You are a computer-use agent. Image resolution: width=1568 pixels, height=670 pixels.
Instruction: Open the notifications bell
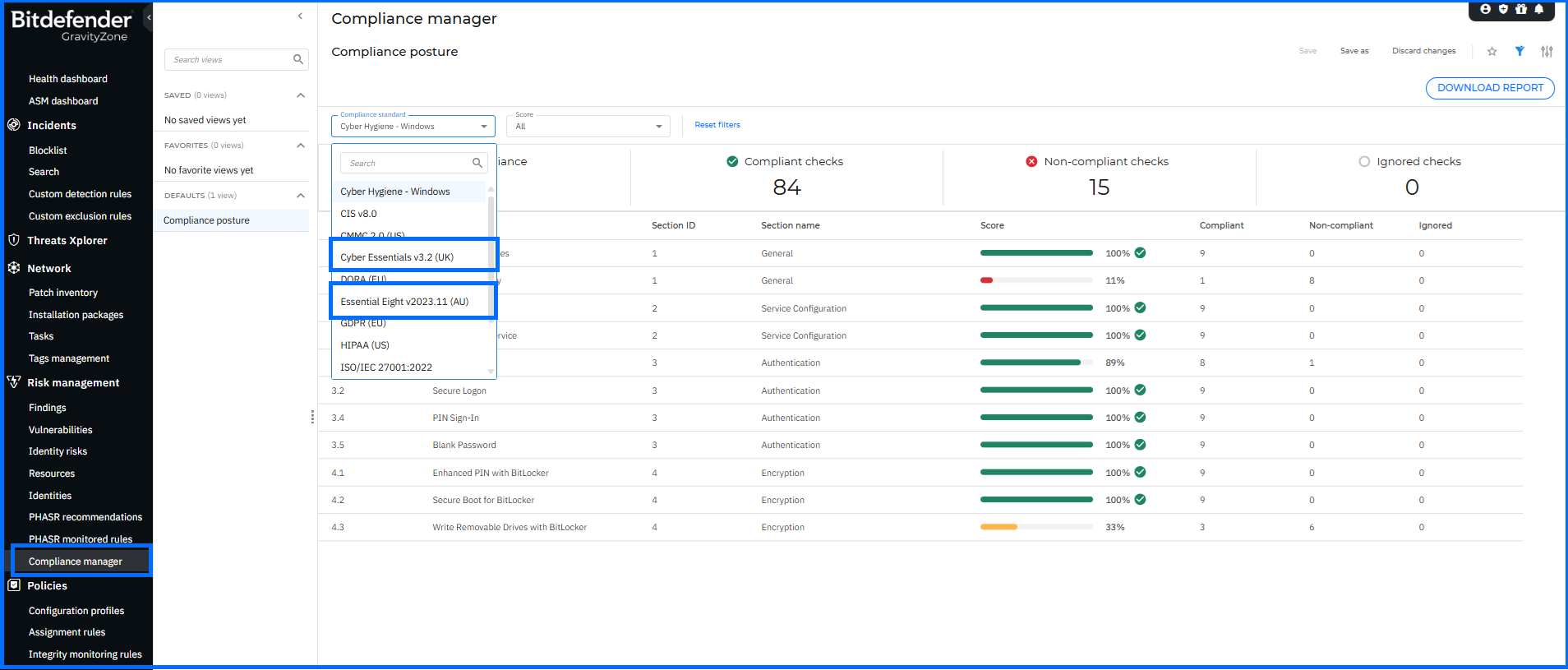1539,10
